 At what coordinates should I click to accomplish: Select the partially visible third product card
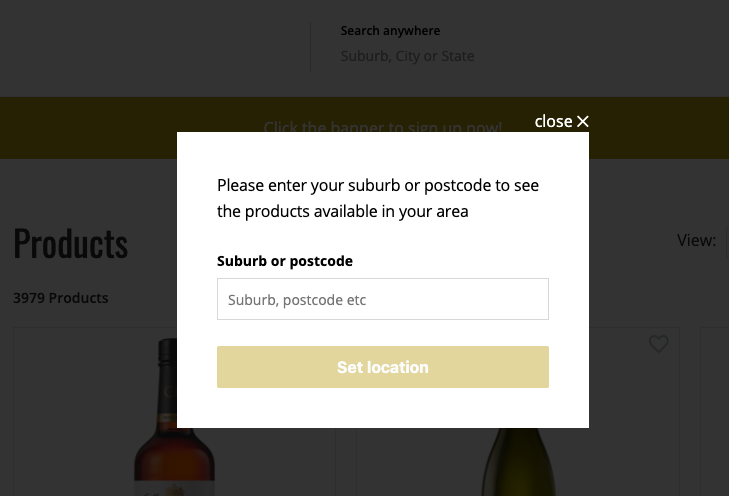715,411
